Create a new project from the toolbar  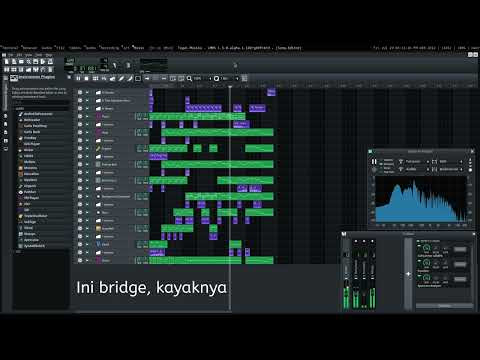[7, 62]
